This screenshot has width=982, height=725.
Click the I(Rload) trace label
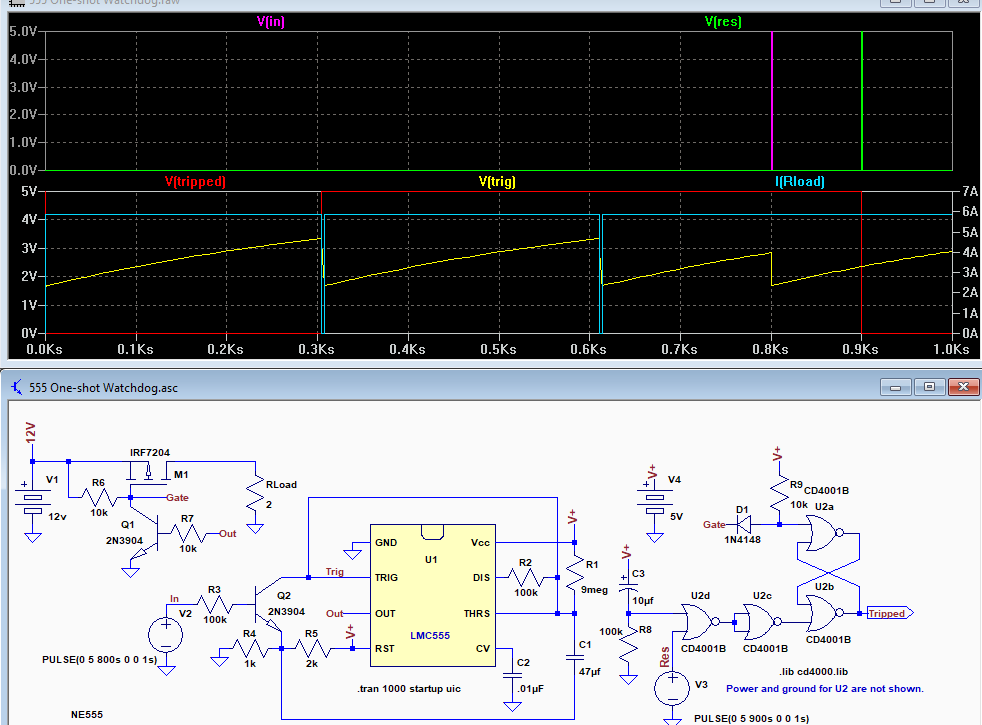tap(799, 182)
